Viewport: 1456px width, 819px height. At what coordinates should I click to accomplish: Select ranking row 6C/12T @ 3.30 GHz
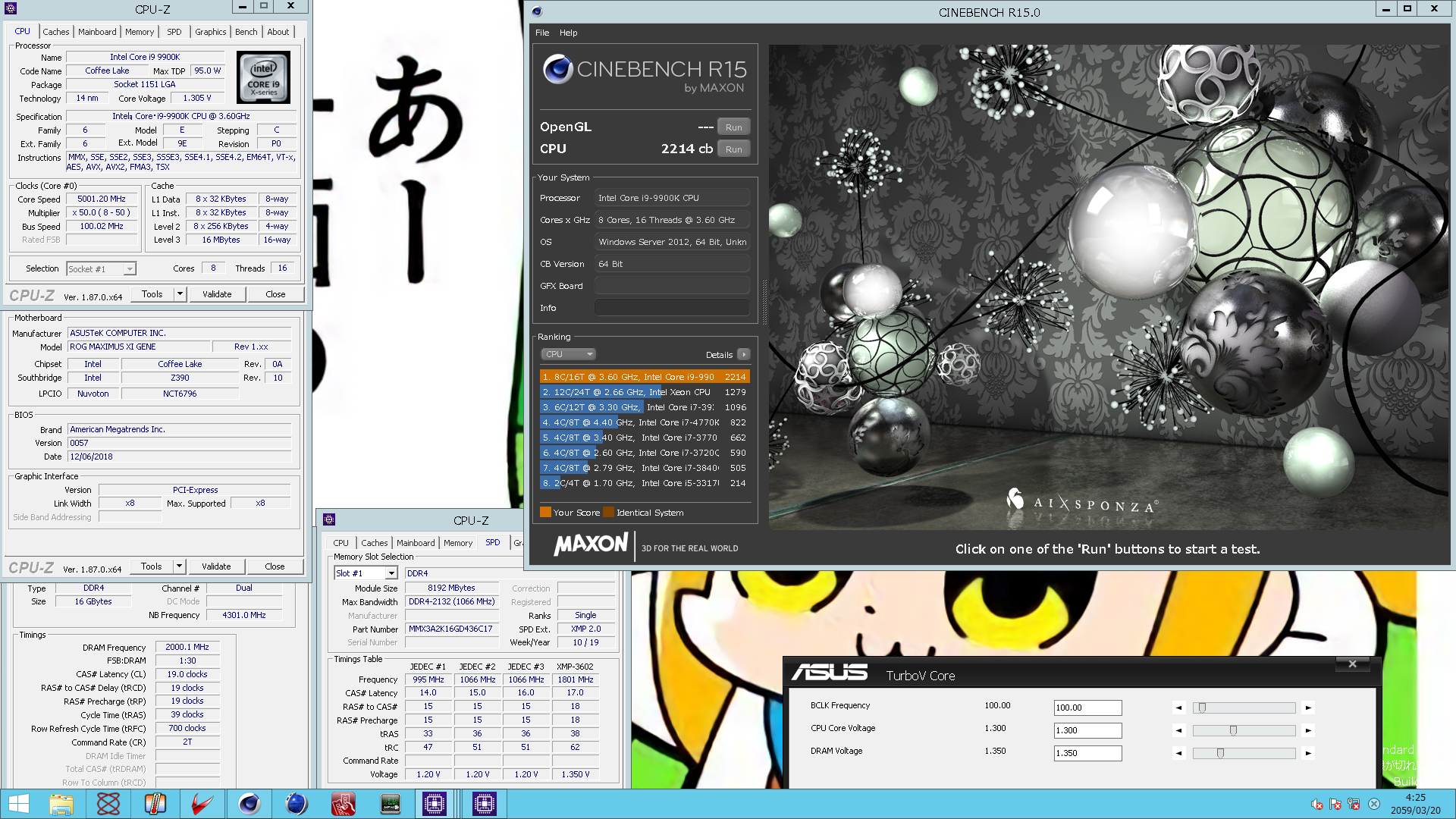(x=645, y=407)
